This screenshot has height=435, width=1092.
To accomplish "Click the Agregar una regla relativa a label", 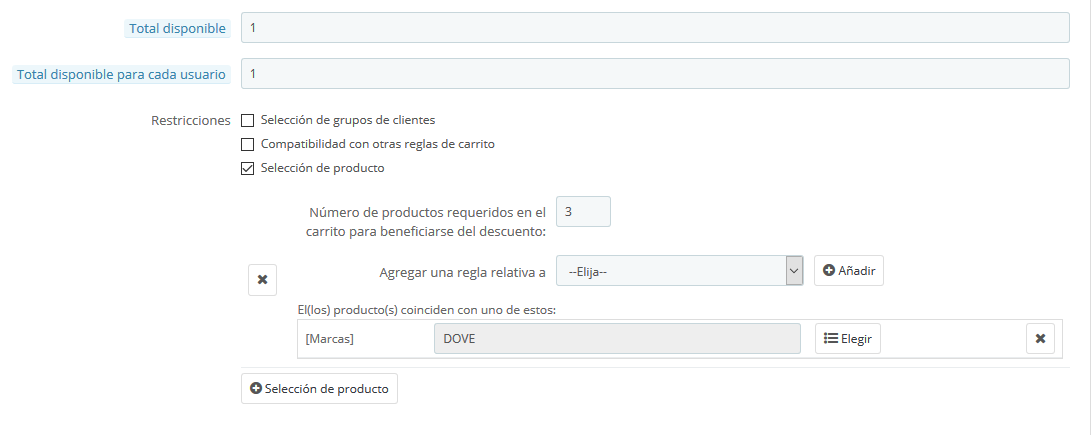I will 462,272.
